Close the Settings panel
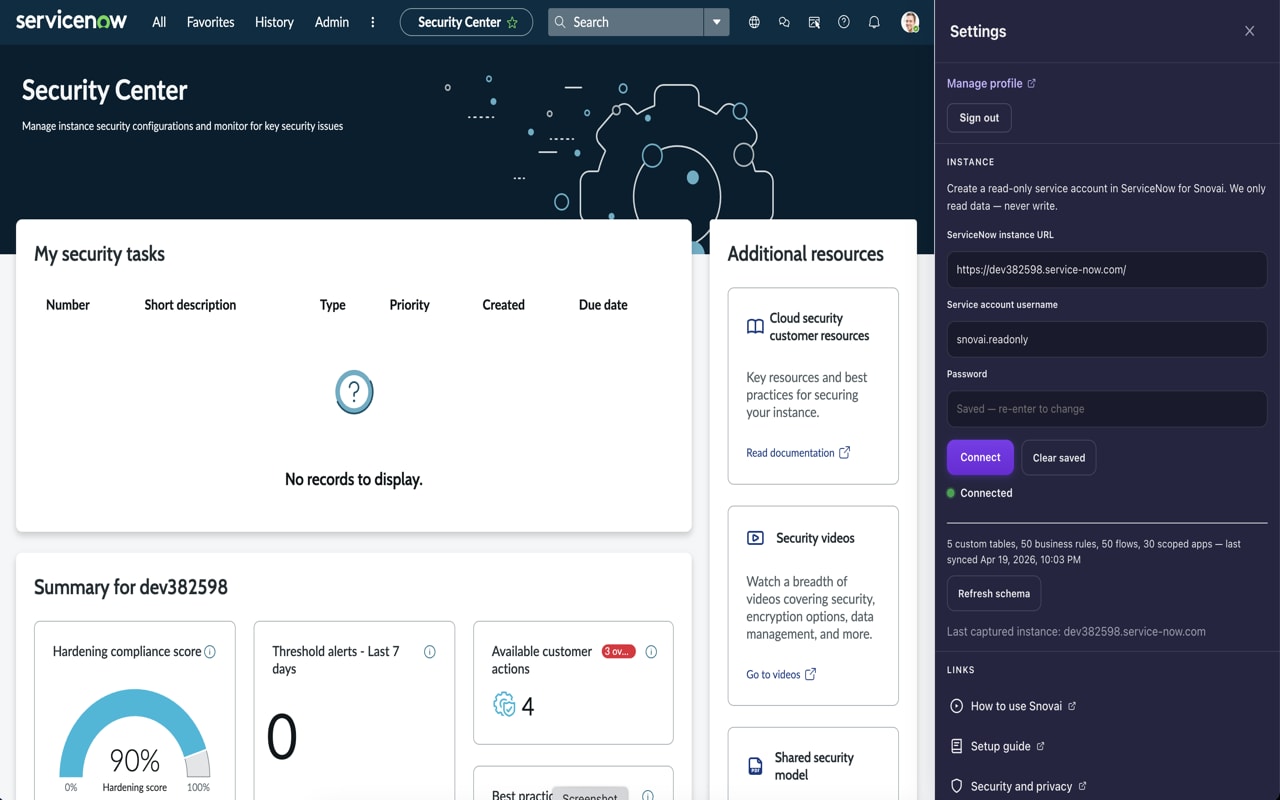This screenshot has width=1280, height=800. tap(1249, 31)
